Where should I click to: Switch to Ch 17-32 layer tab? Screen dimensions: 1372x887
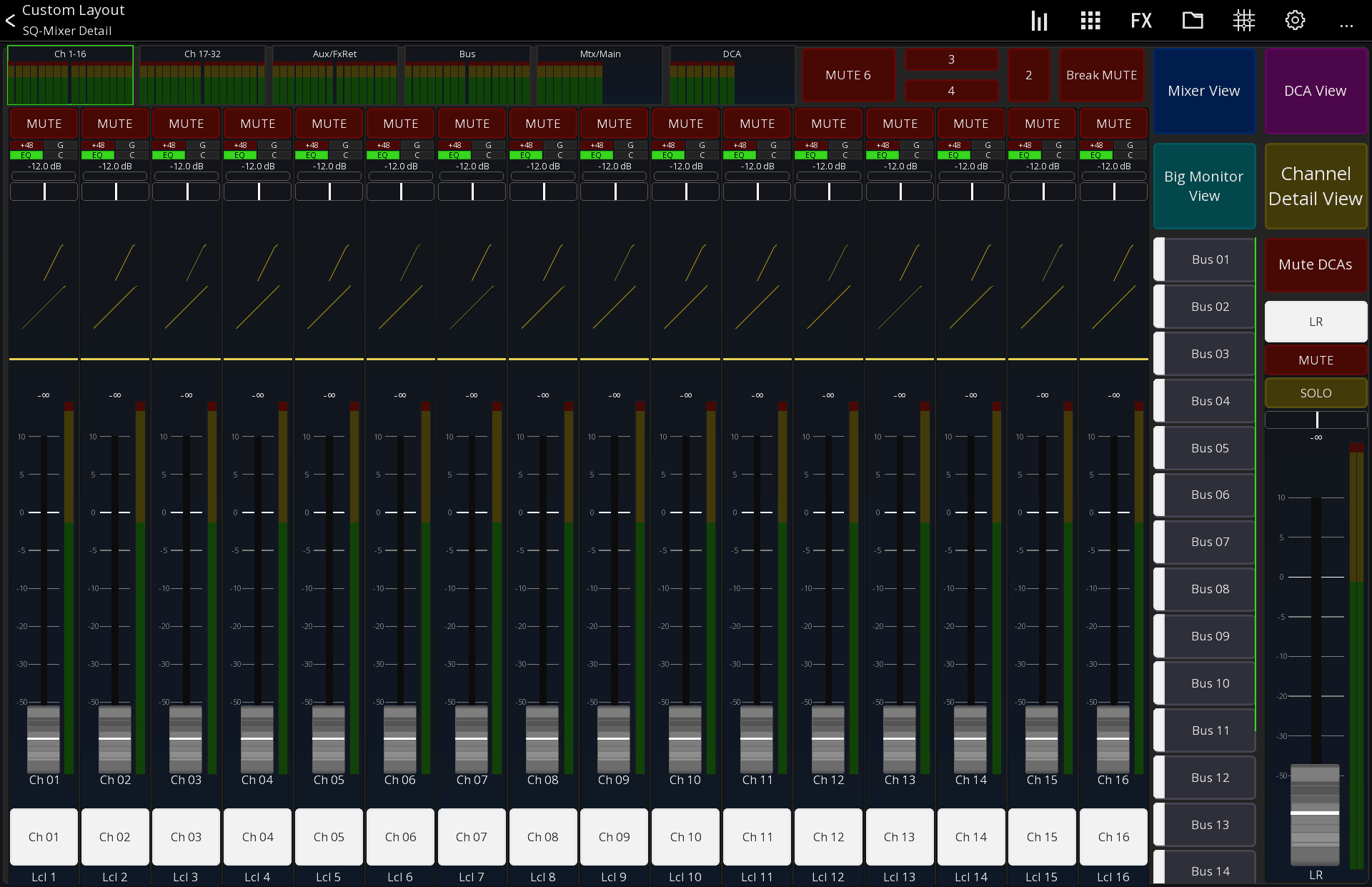pyautogui.click(x=202, y=75)
